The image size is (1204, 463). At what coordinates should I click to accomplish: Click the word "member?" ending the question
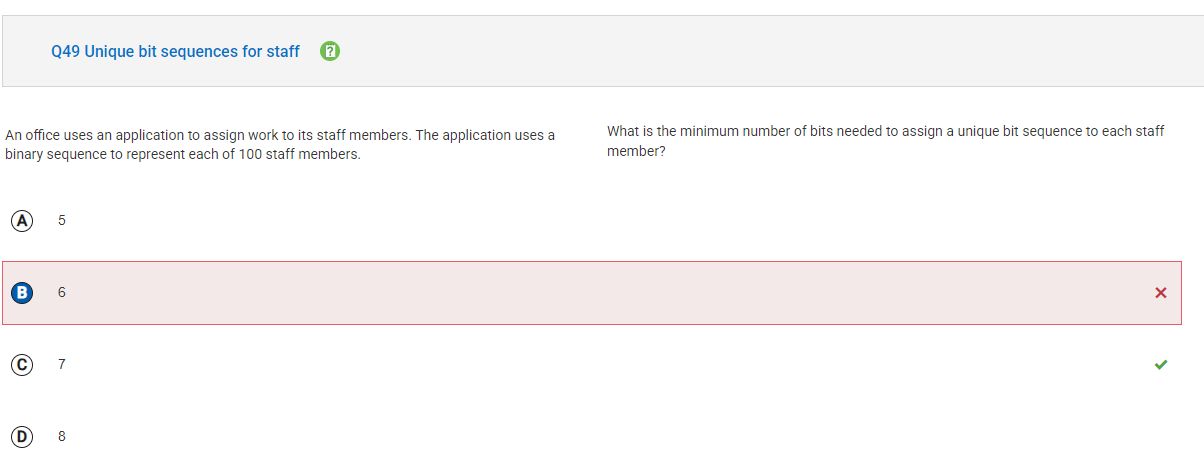(x=636, y=152)
